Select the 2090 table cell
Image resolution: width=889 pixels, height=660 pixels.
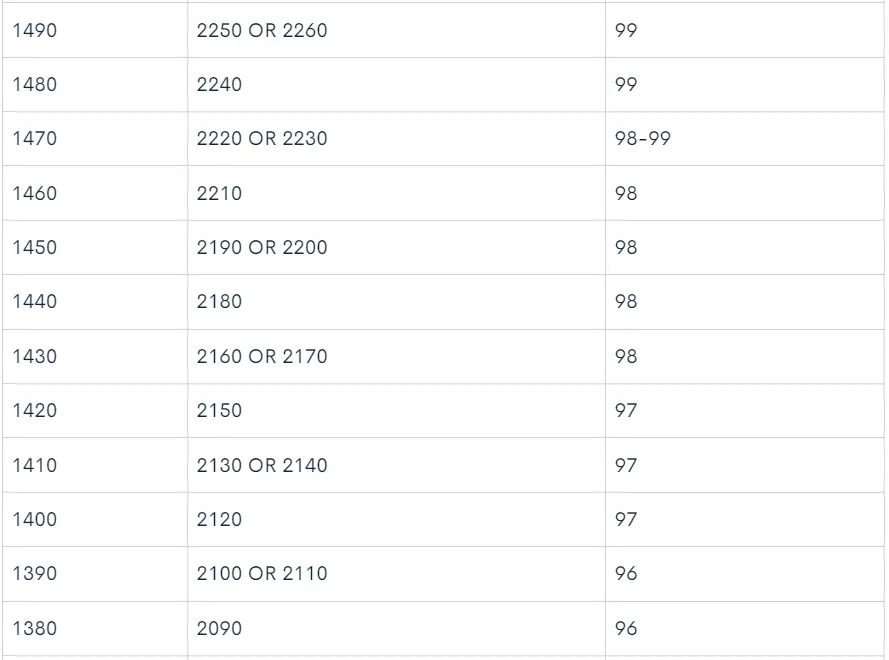point(220,628)
